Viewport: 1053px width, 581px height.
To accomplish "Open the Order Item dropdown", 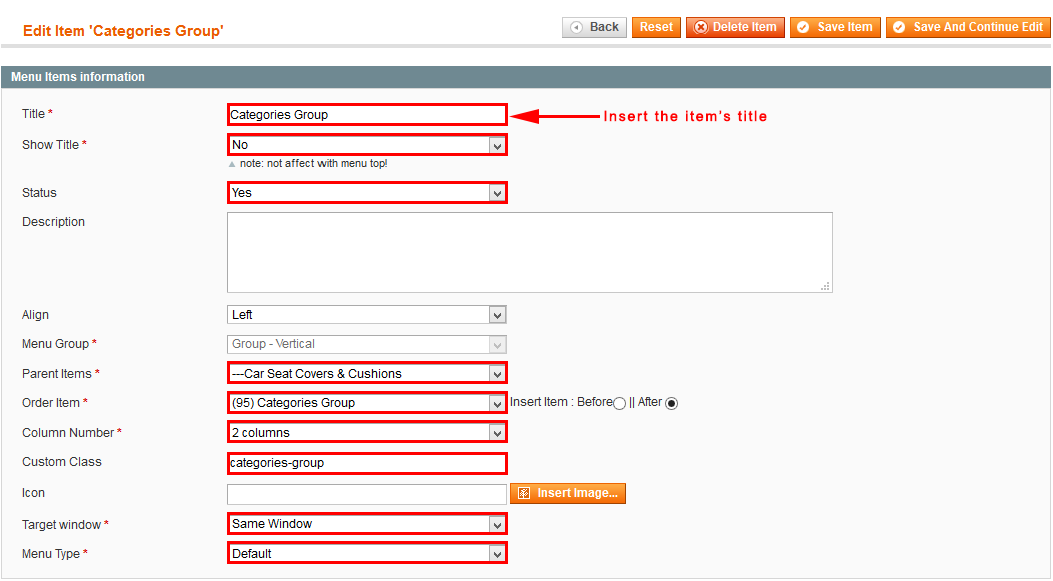I will point(367,403).
